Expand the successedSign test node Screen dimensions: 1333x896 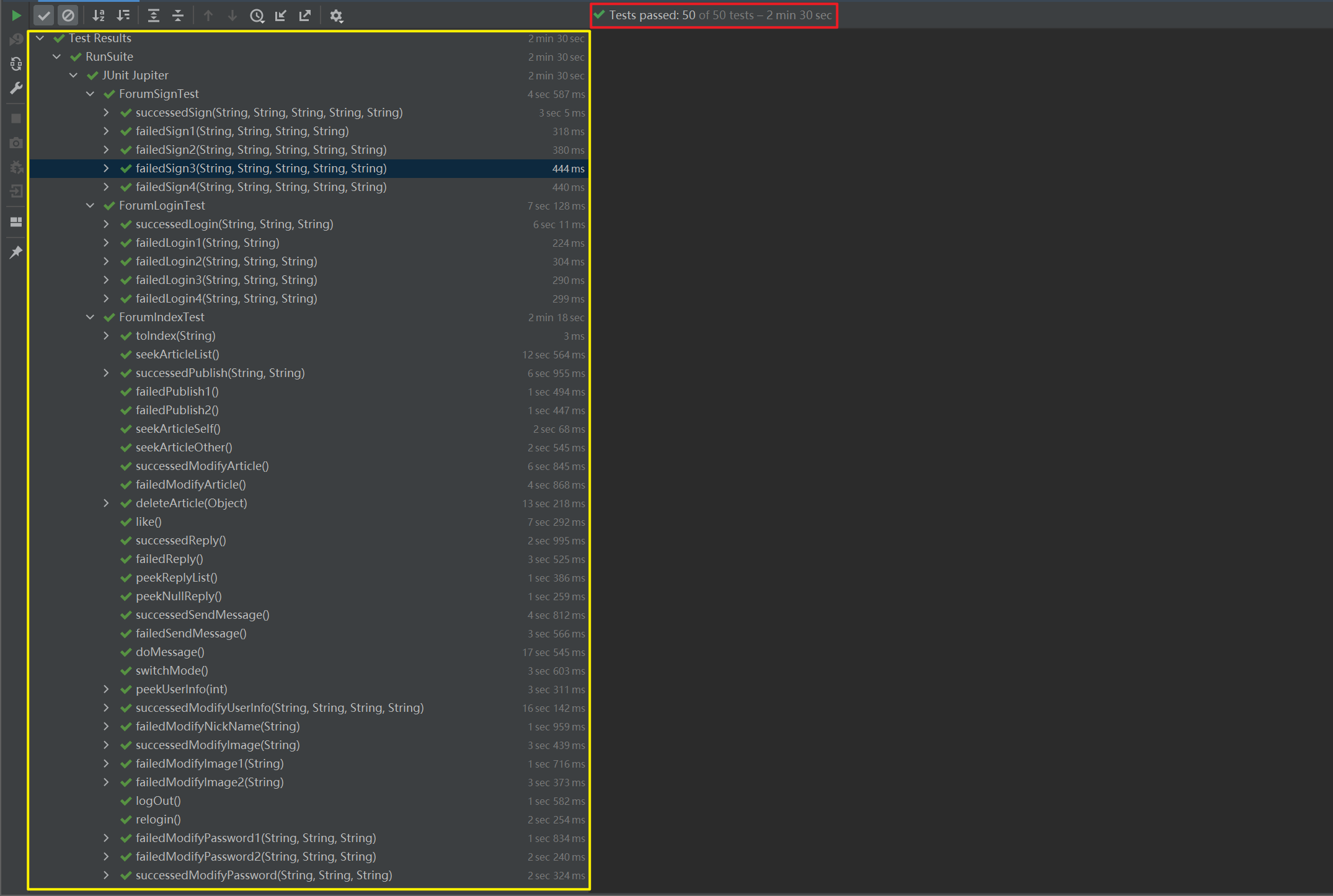pyautogui.click(x=107, y=113)
